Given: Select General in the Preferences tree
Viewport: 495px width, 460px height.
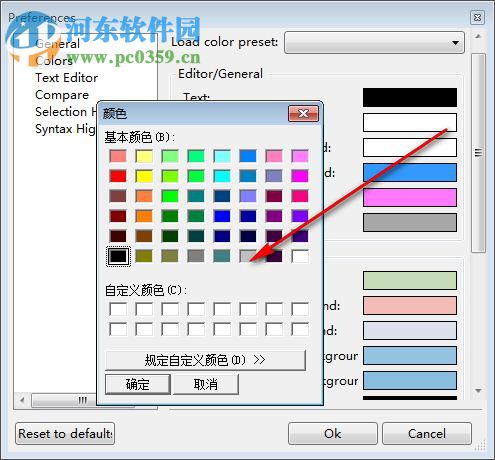Looking at the screenshot, I should pyautogui.click(x=57, y=44).
